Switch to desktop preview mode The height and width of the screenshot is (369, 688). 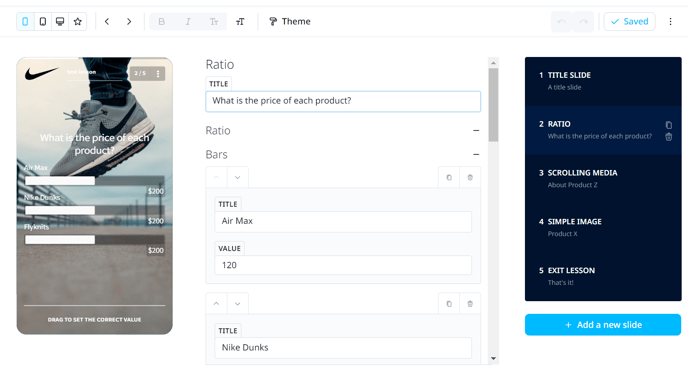(60, 21)
